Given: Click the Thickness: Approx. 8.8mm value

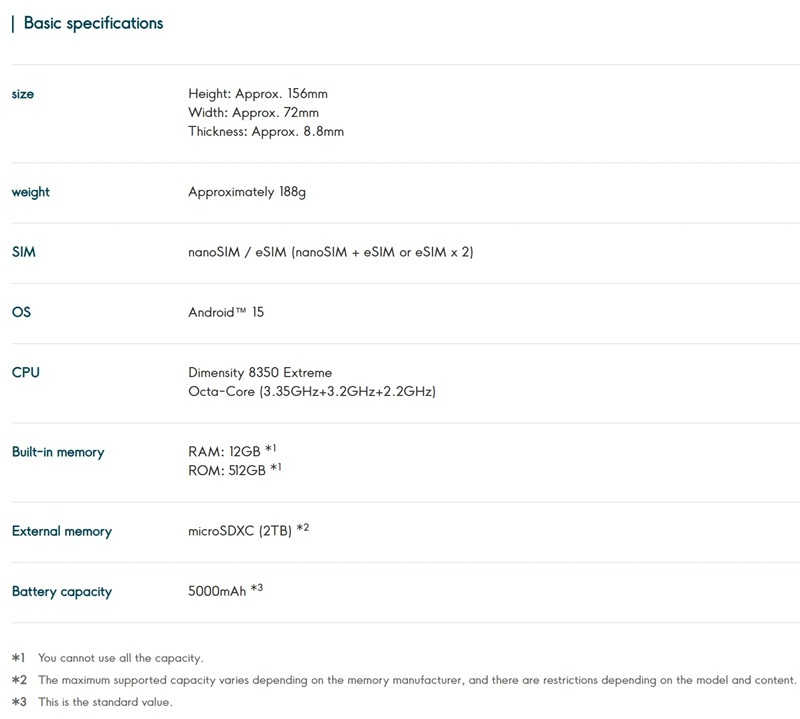Looking at the screenshot, I should [265, 131].
